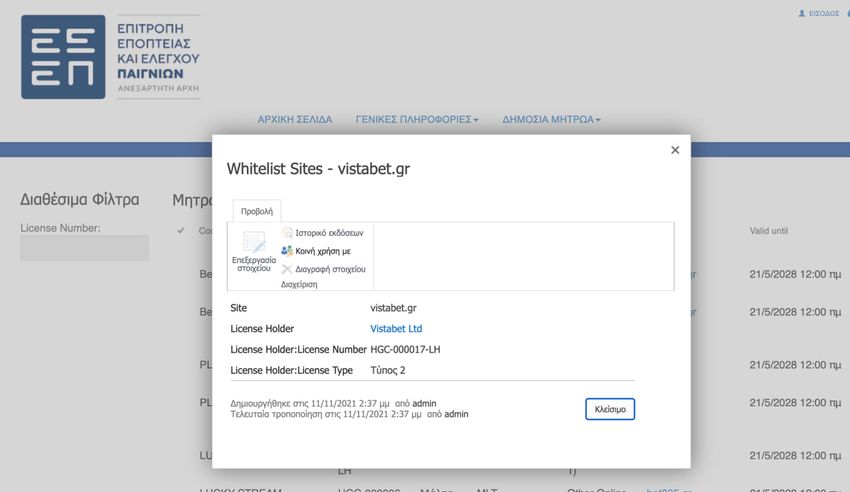Click the Whitelist Sites - vistabet.gr dialog title
Viewport: 850px width, 492px height.
[x=318, y=169]
